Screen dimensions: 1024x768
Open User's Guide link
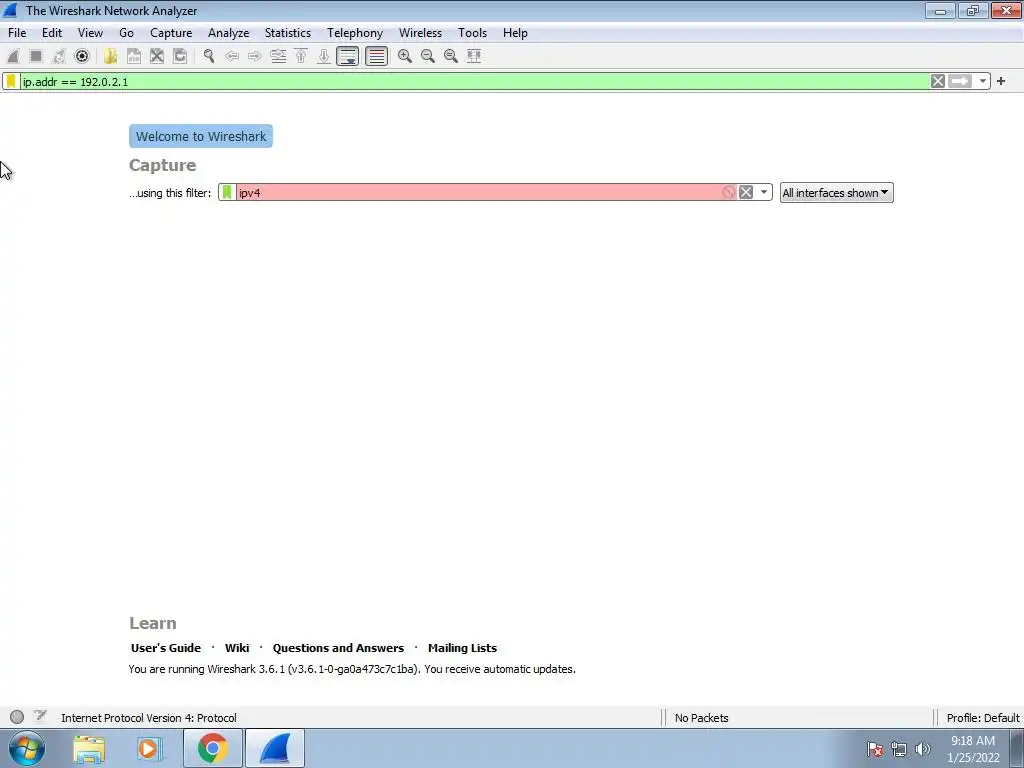[166, 648]
